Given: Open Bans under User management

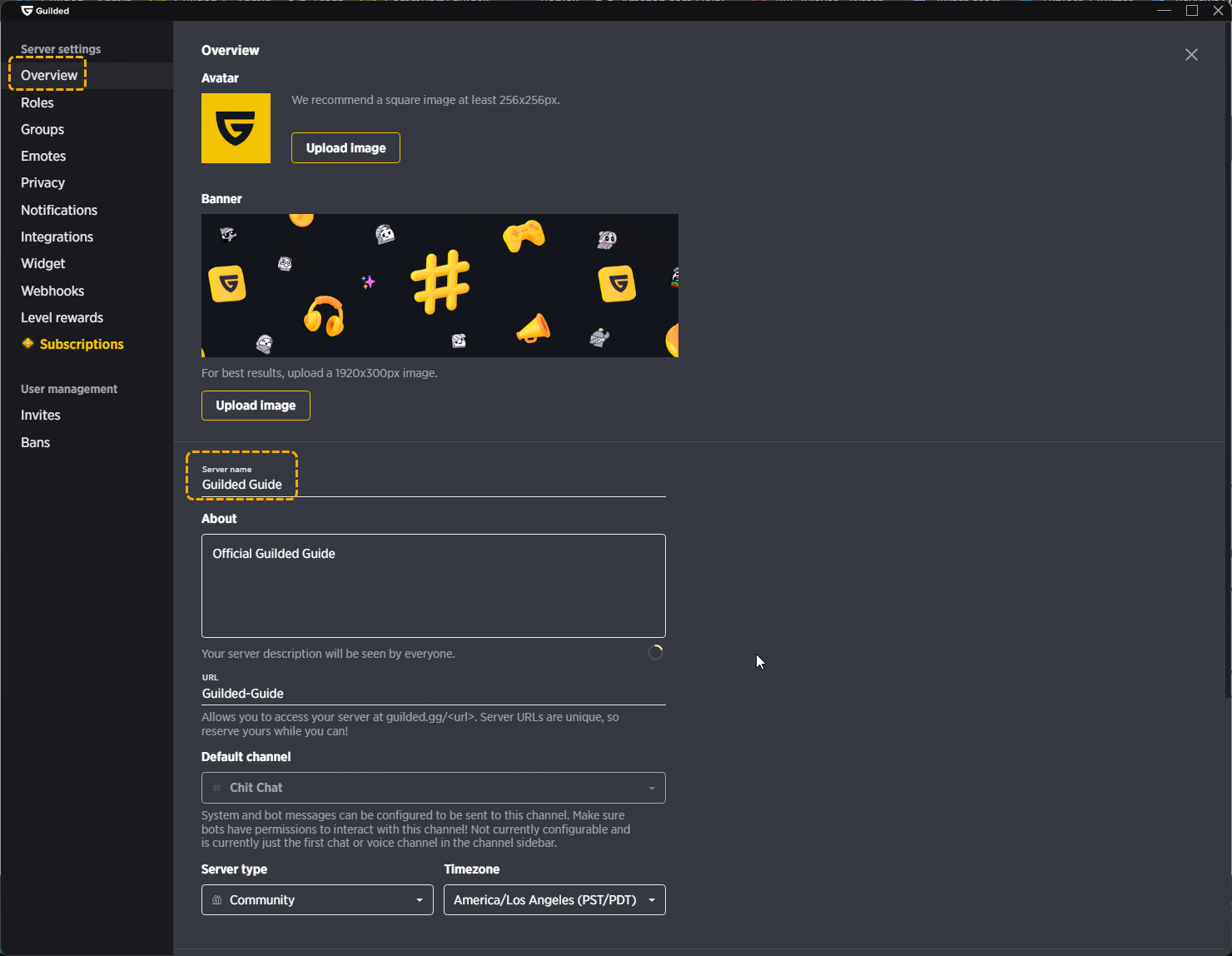Looking at the screenshot, I should (x=35, y=442).
